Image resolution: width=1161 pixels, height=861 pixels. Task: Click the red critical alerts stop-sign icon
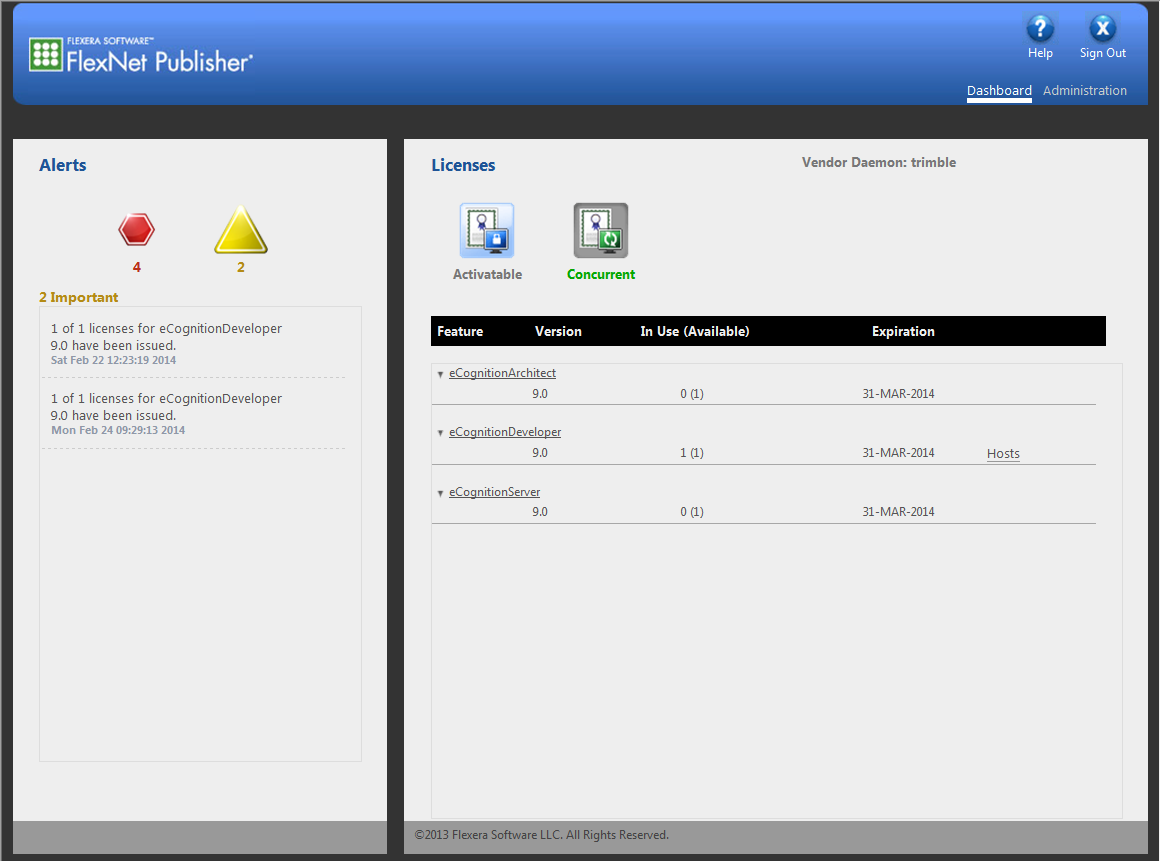[136, 230]
